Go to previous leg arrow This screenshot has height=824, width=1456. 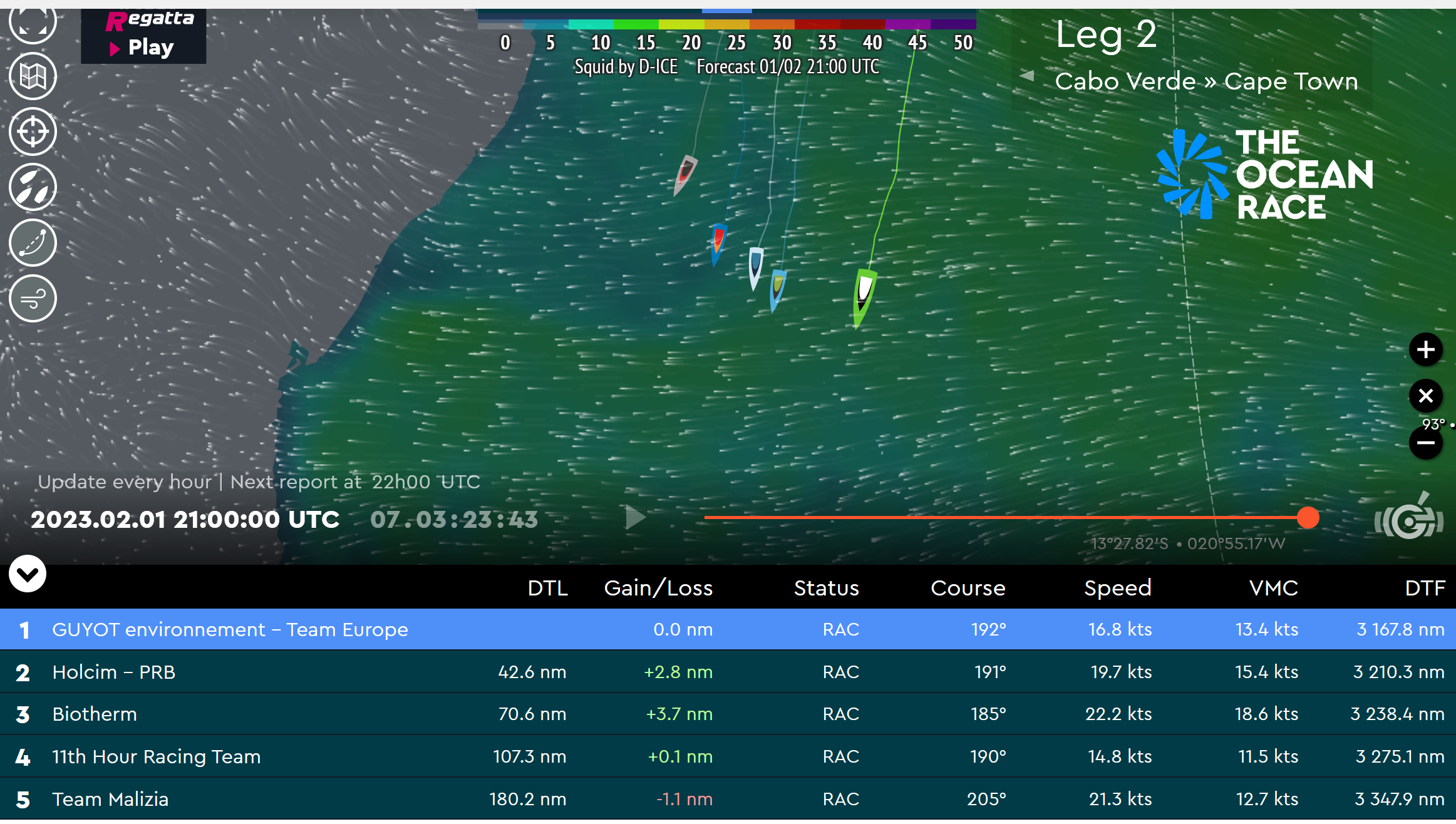click(x=1027, y=76)
